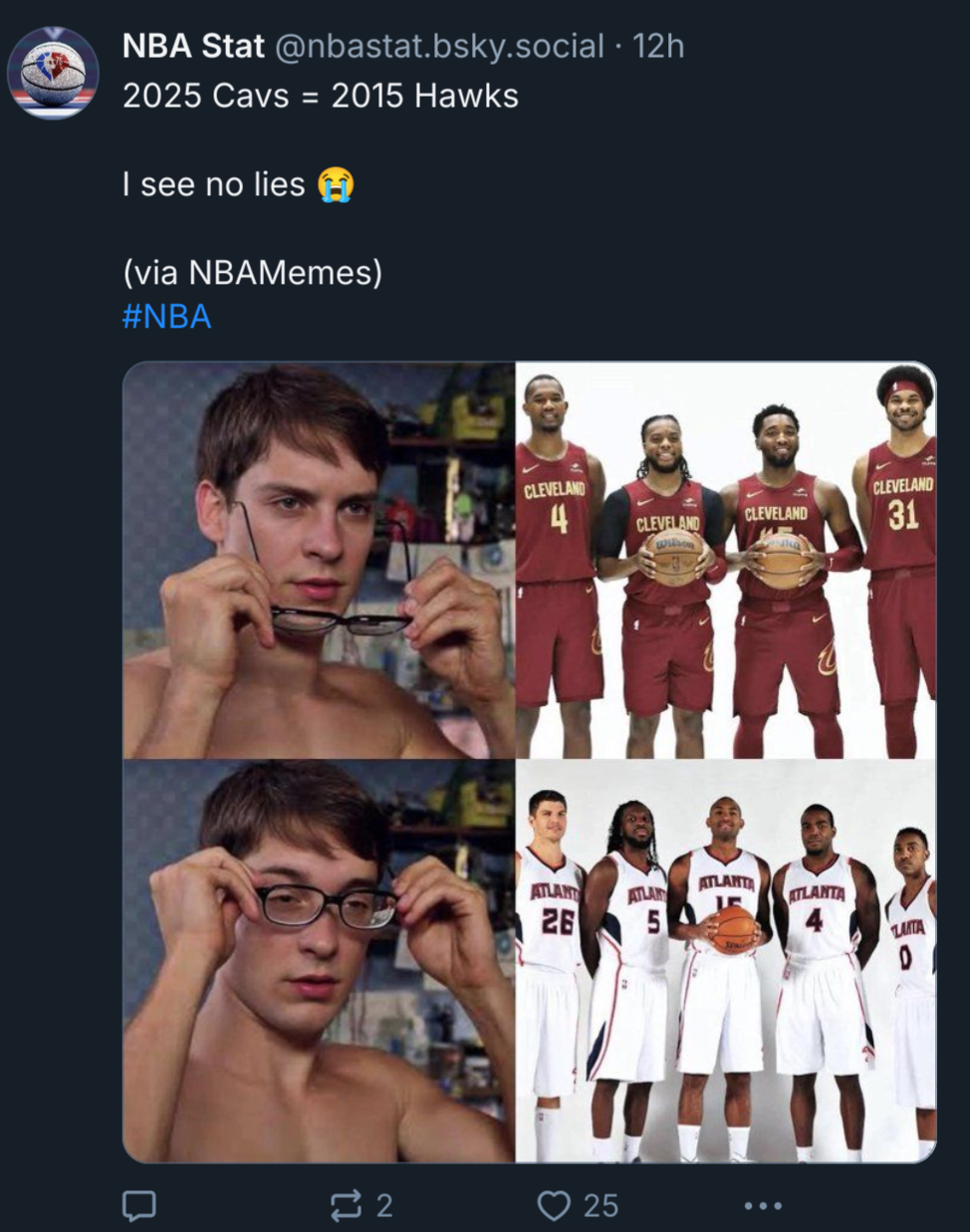Open the glasses-on meme panel
The height and width of the screenshot is (1232, 970).
coord(319,962)
